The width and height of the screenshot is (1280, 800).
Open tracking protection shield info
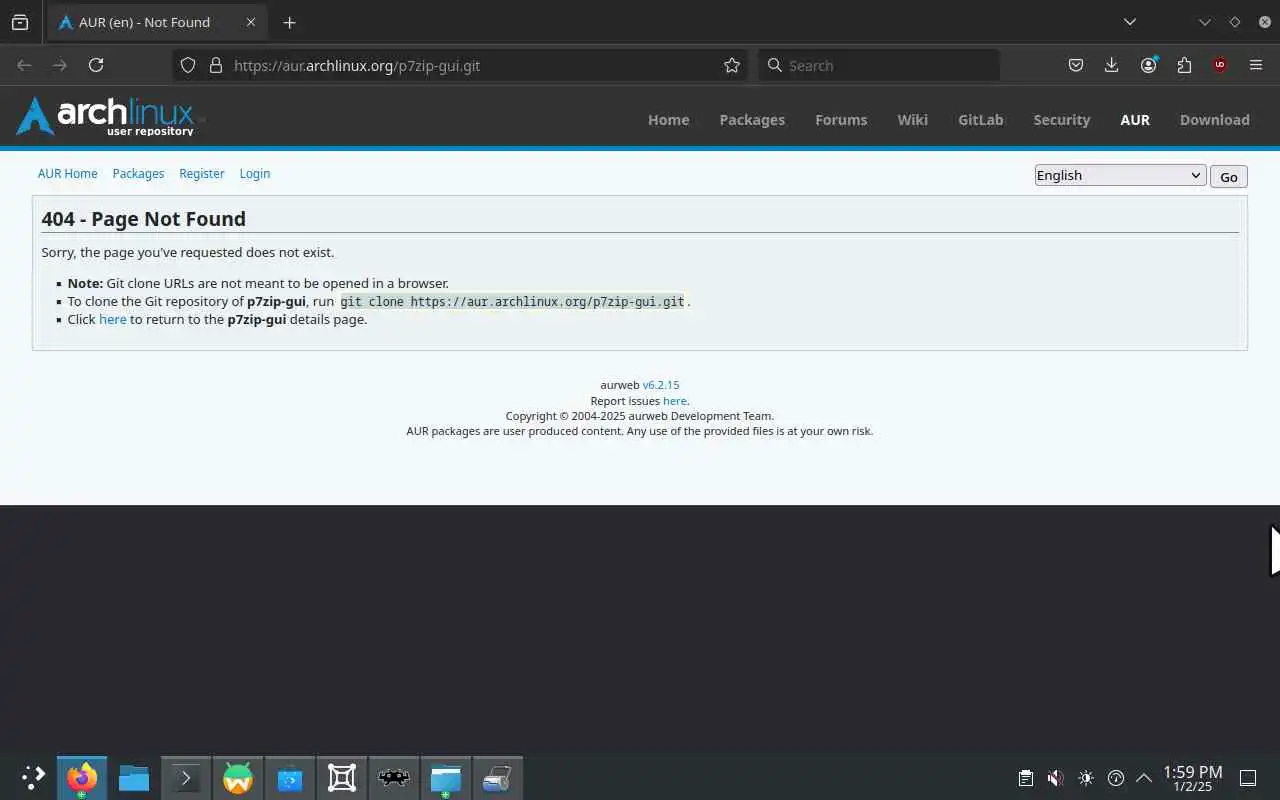click(188, 65)
